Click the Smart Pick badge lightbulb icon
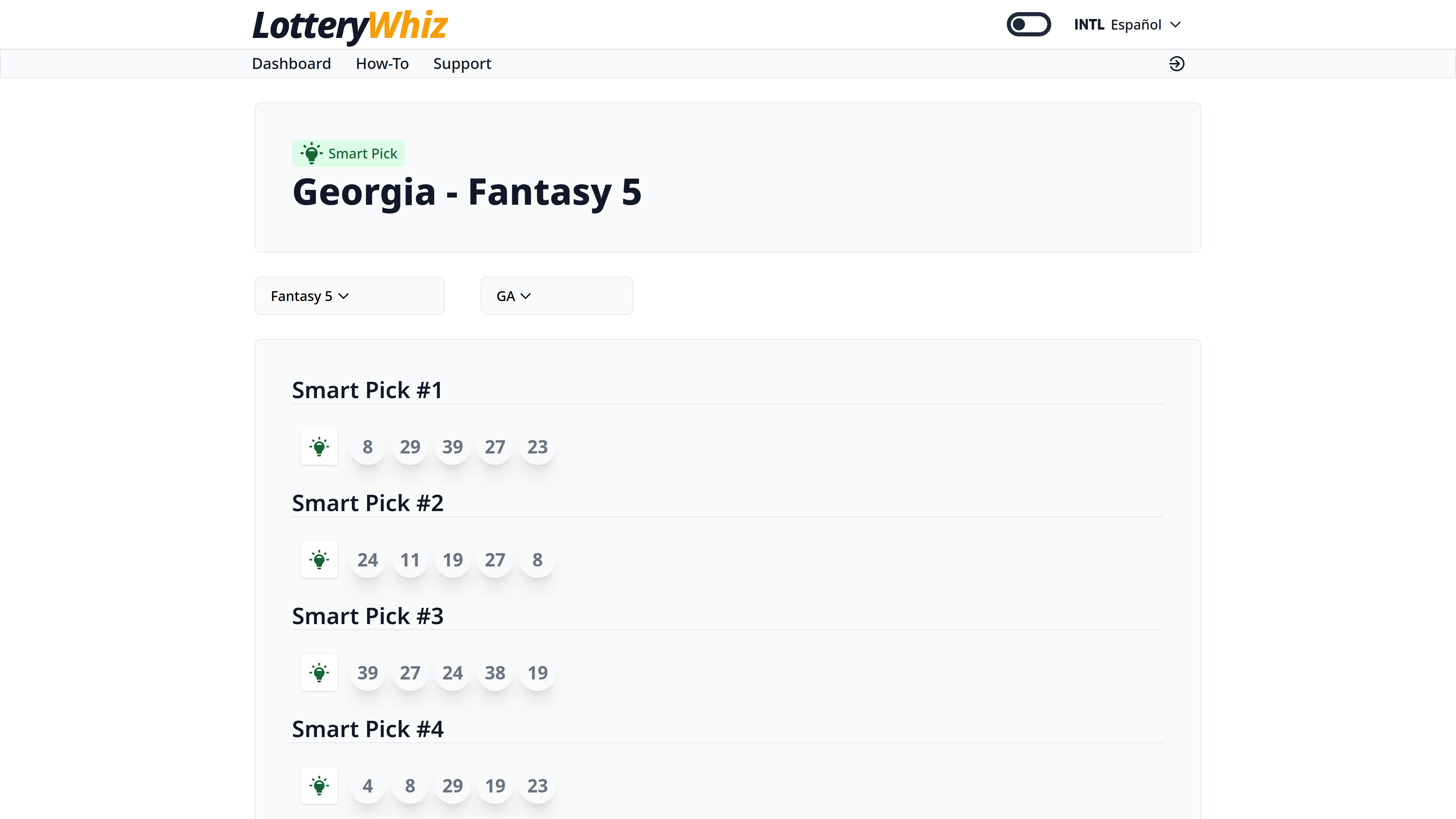Viewport: 1456px width, 819px height. pos(311,153)
